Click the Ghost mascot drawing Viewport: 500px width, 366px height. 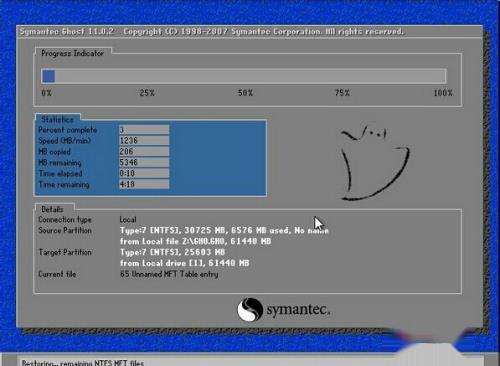[375, 163]
